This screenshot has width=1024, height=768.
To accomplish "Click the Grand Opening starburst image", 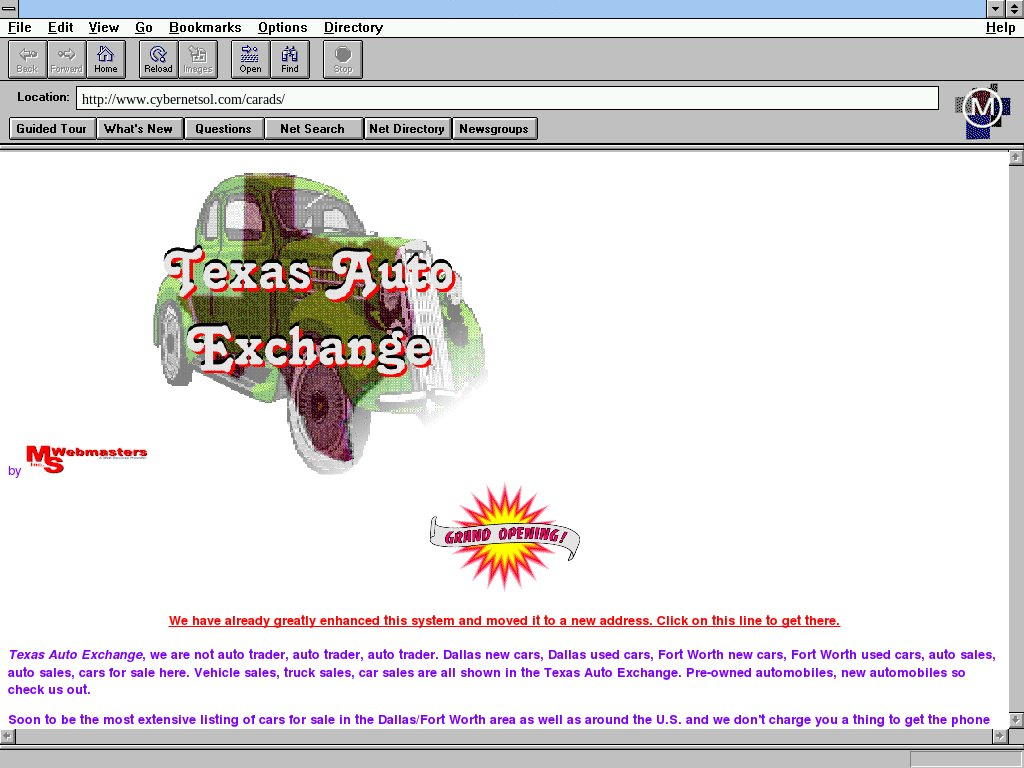I will pos(504,537).
